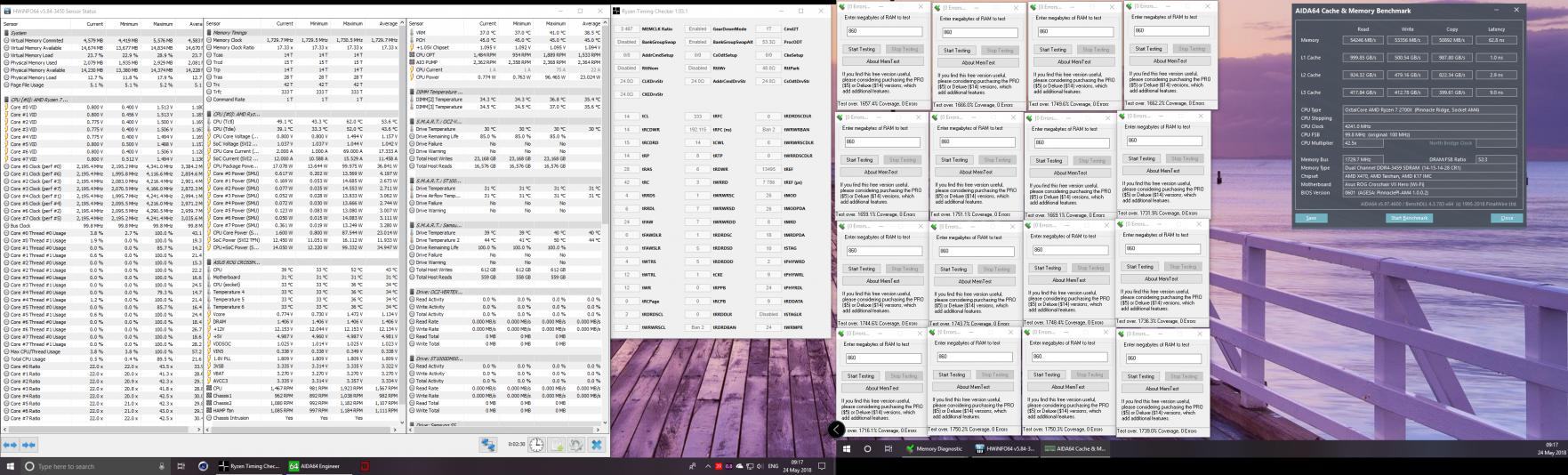Click the red square taskbar icon
The height and width of the screenshot is (475, 1568).
[365, 466]
